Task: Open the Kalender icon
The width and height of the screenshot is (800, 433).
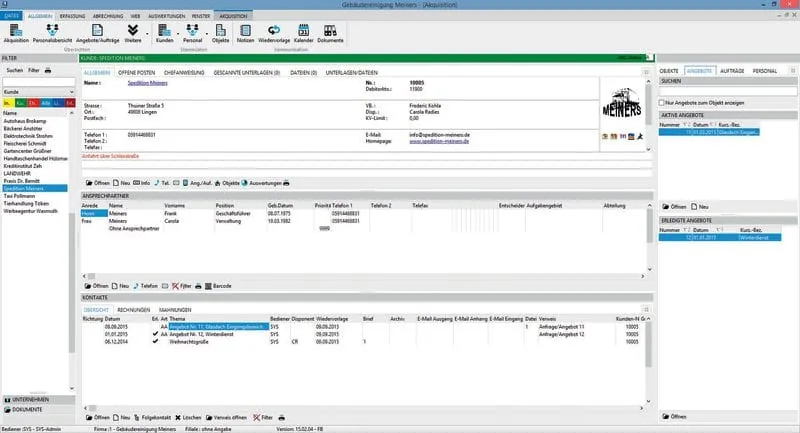Action: click(303, 34)
